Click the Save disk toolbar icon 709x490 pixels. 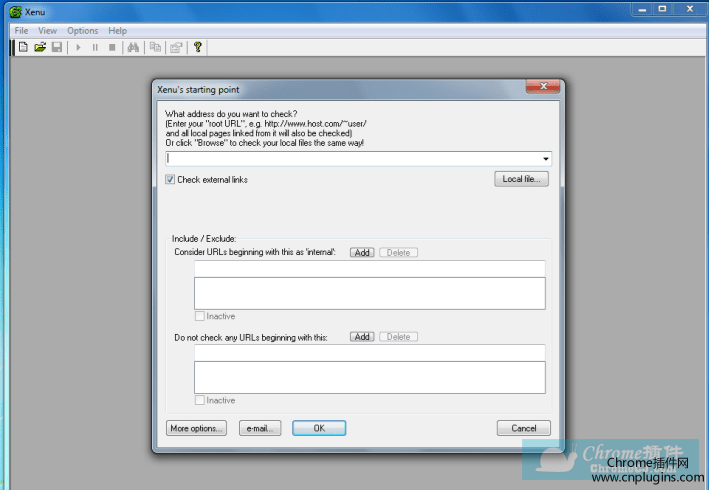(57, 47)
